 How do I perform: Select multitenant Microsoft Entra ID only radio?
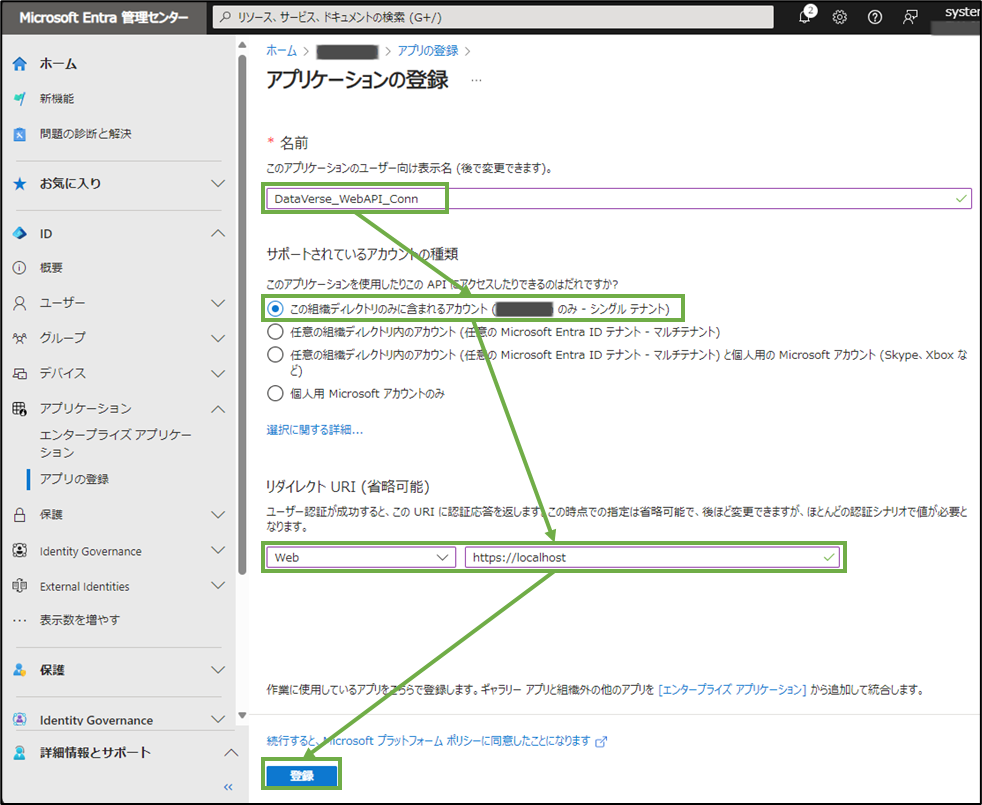tap(275, 331)
